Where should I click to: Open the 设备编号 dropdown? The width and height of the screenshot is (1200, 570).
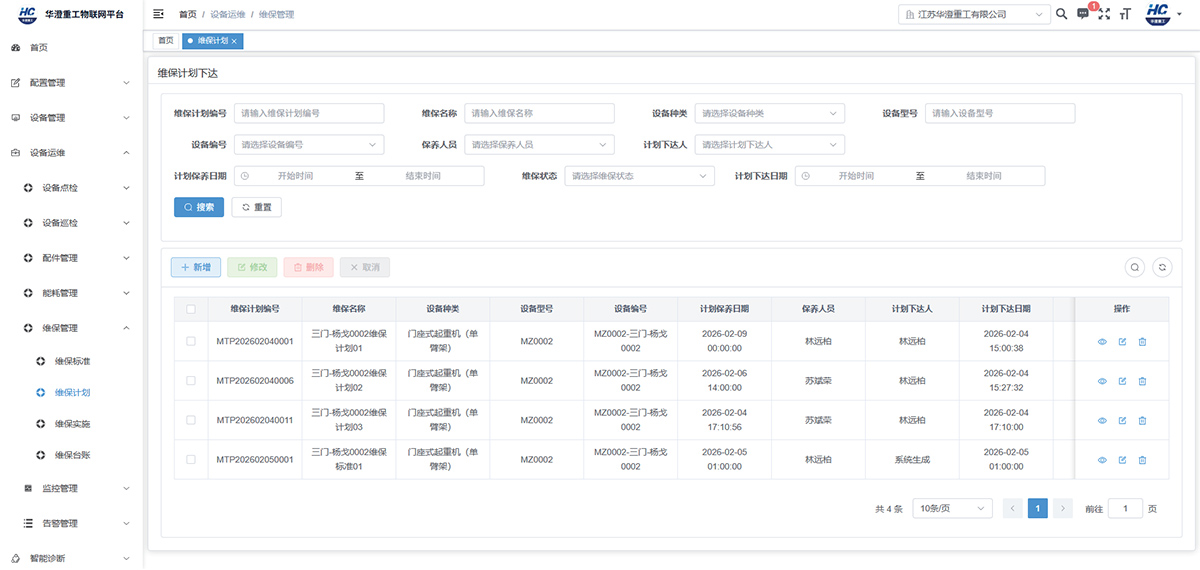point(309,144)
